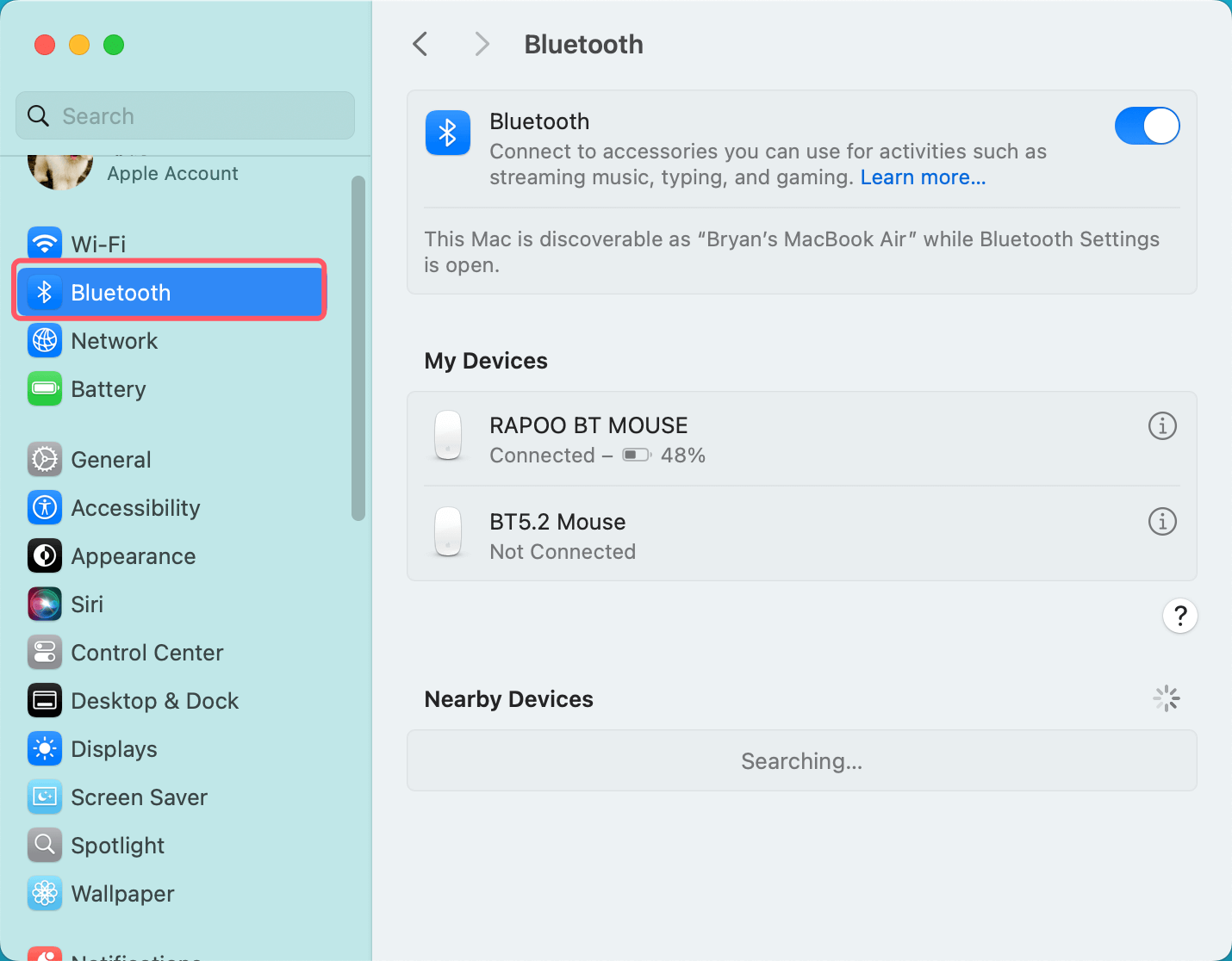Select Desktop & Dock in the sidebar
Image resolution: width=1232 pixels, height=961 pixels.
coord(44,700)
